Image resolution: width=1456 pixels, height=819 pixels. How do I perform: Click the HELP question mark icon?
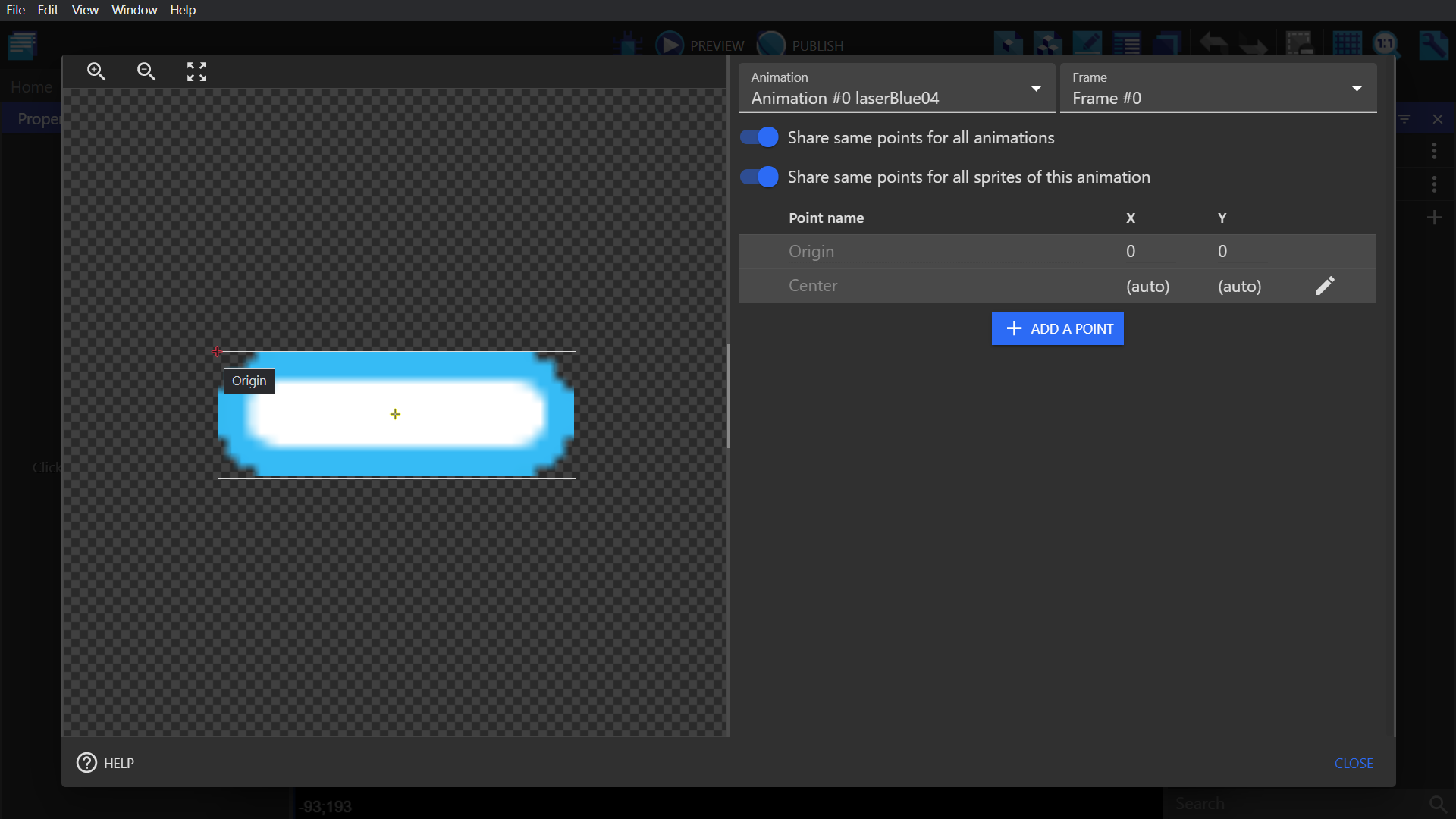[x=86, y=763]
